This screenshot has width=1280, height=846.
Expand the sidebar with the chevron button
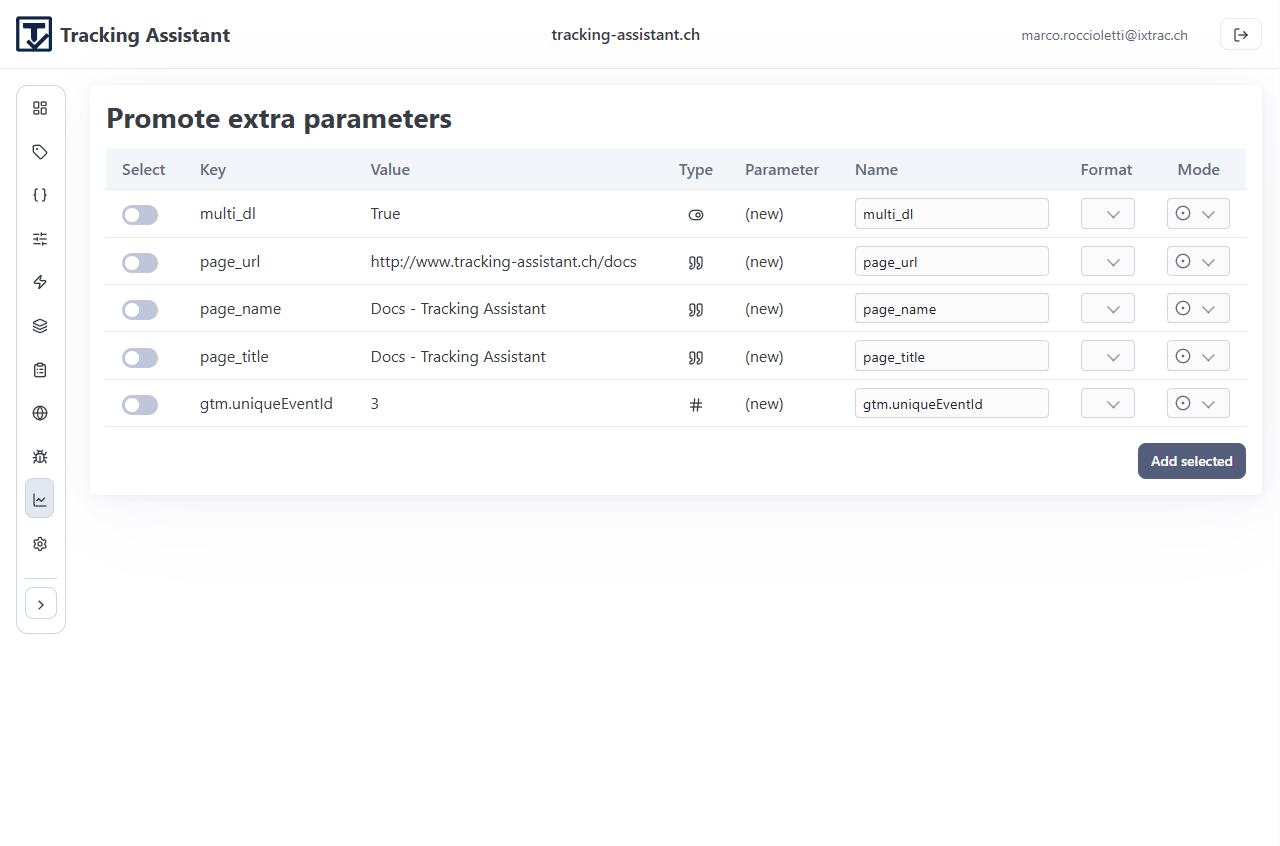coord(41,604)
